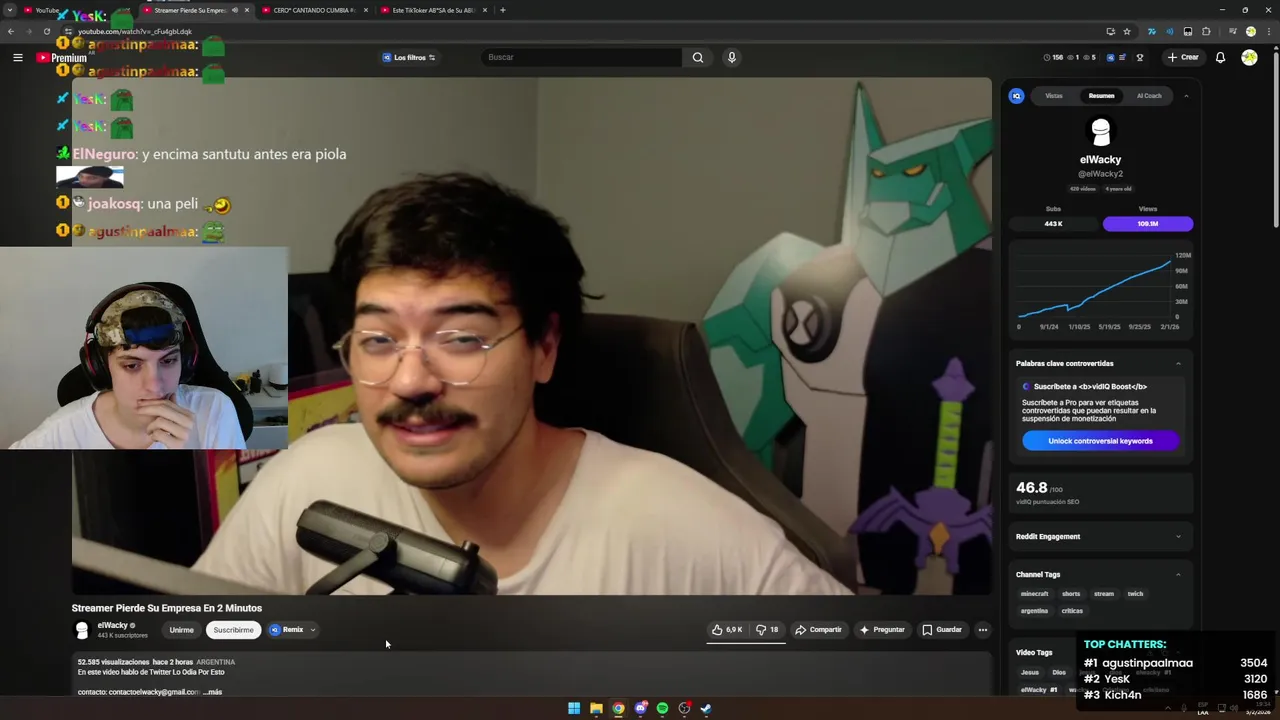Collapse the Palabras clave controvertidas section

tap(1178, 363)
